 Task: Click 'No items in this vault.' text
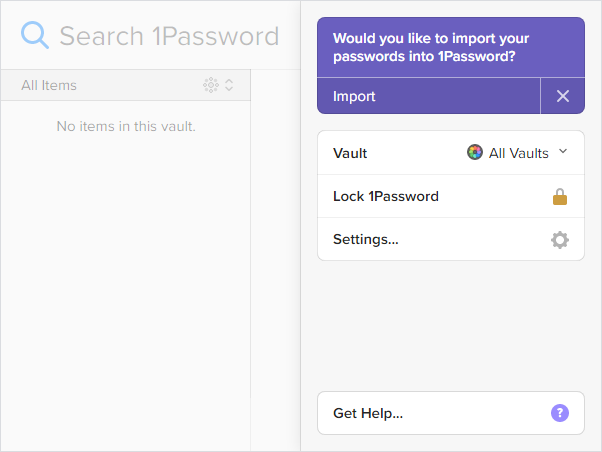(x=126, y=126)
